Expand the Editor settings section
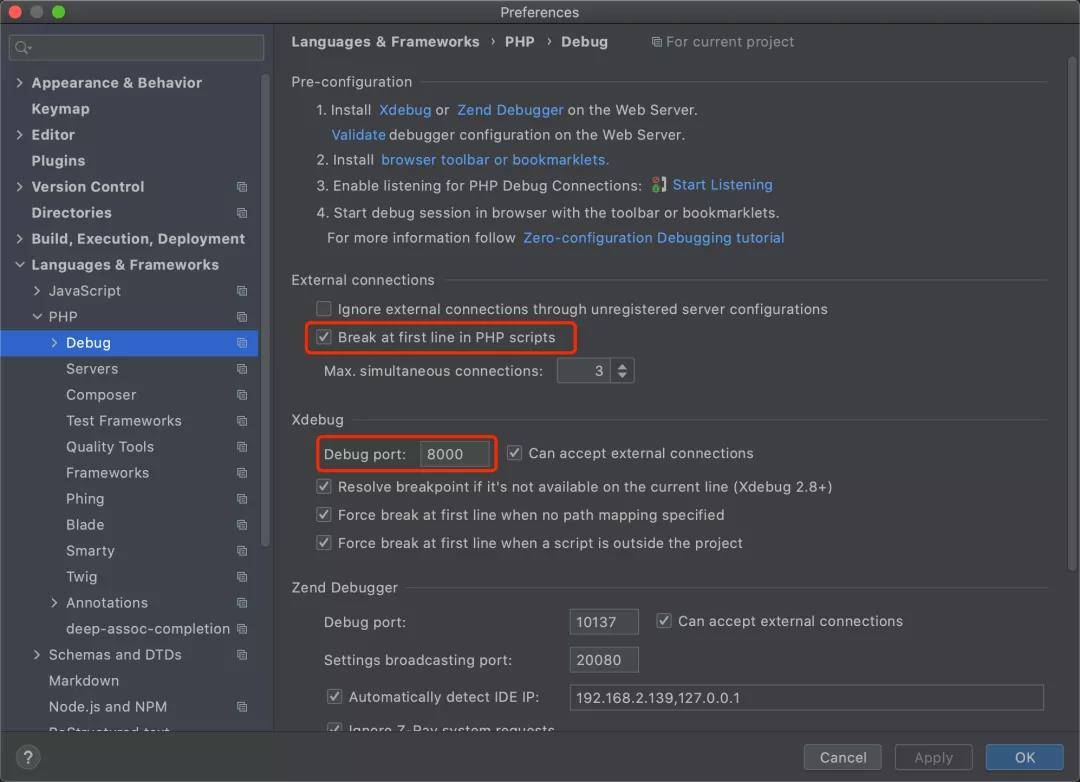Viewport: 1080px width, 782px height. (19, 135)
